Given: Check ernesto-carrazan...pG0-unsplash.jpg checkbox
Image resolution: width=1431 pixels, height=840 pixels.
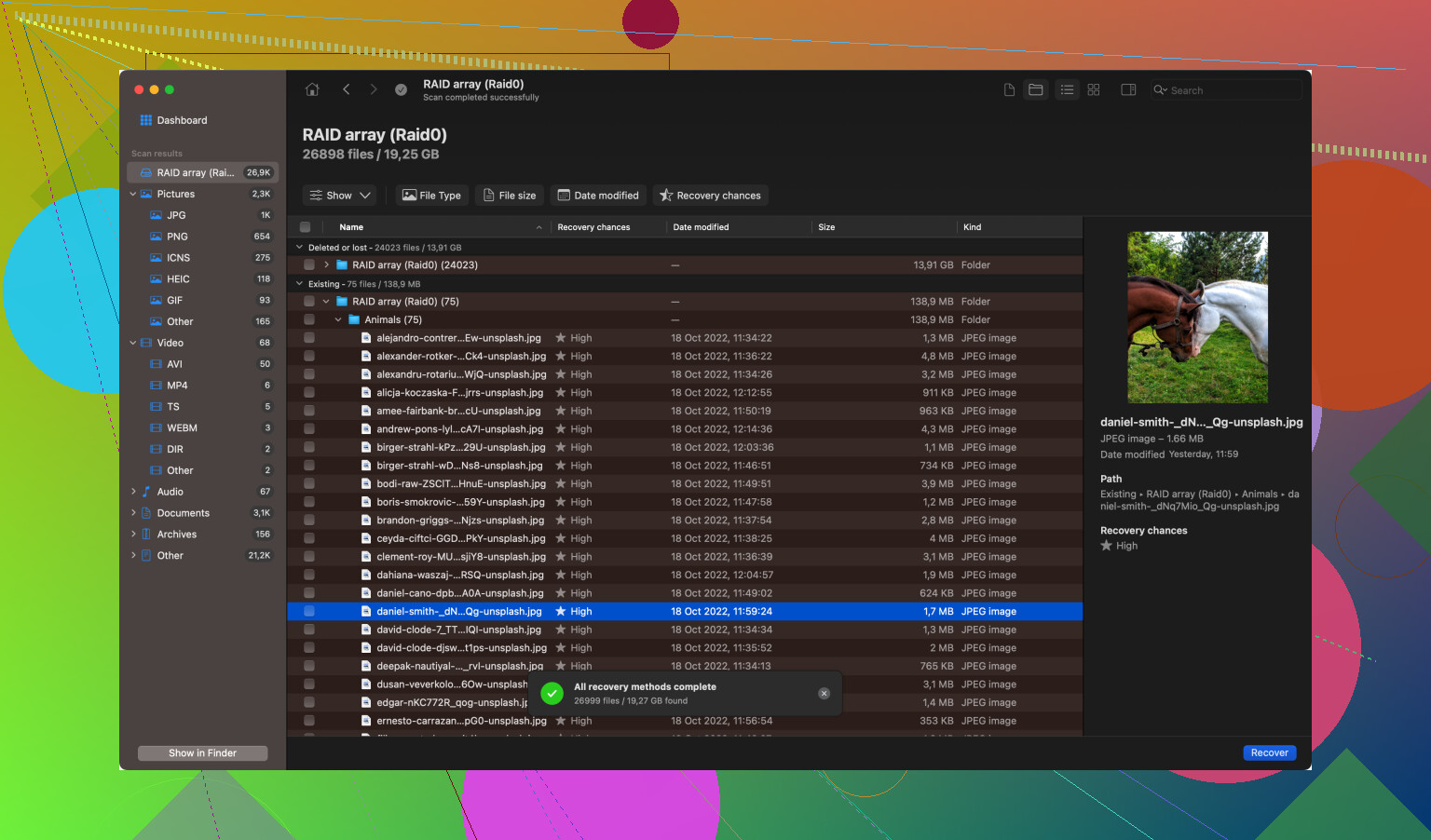Looking at the screenshot, I should pyautogui.click(x=308, y=721).
